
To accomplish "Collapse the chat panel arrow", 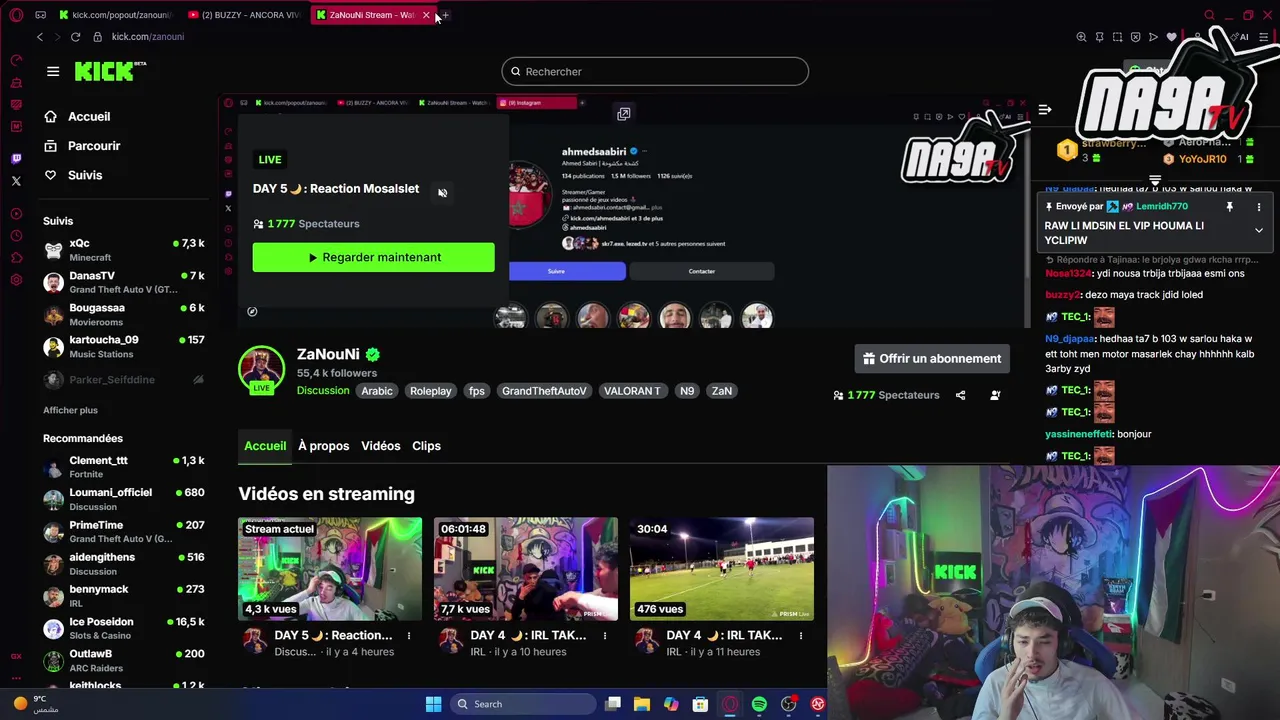I will click(x=1045, y=110).
